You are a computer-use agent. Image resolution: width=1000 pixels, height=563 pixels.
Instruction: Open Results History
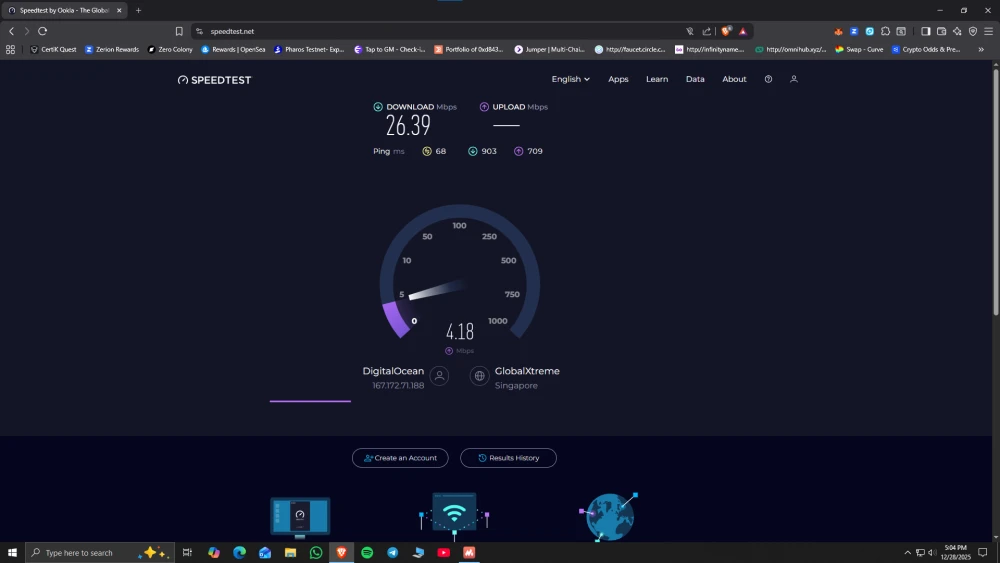[508, 458]
